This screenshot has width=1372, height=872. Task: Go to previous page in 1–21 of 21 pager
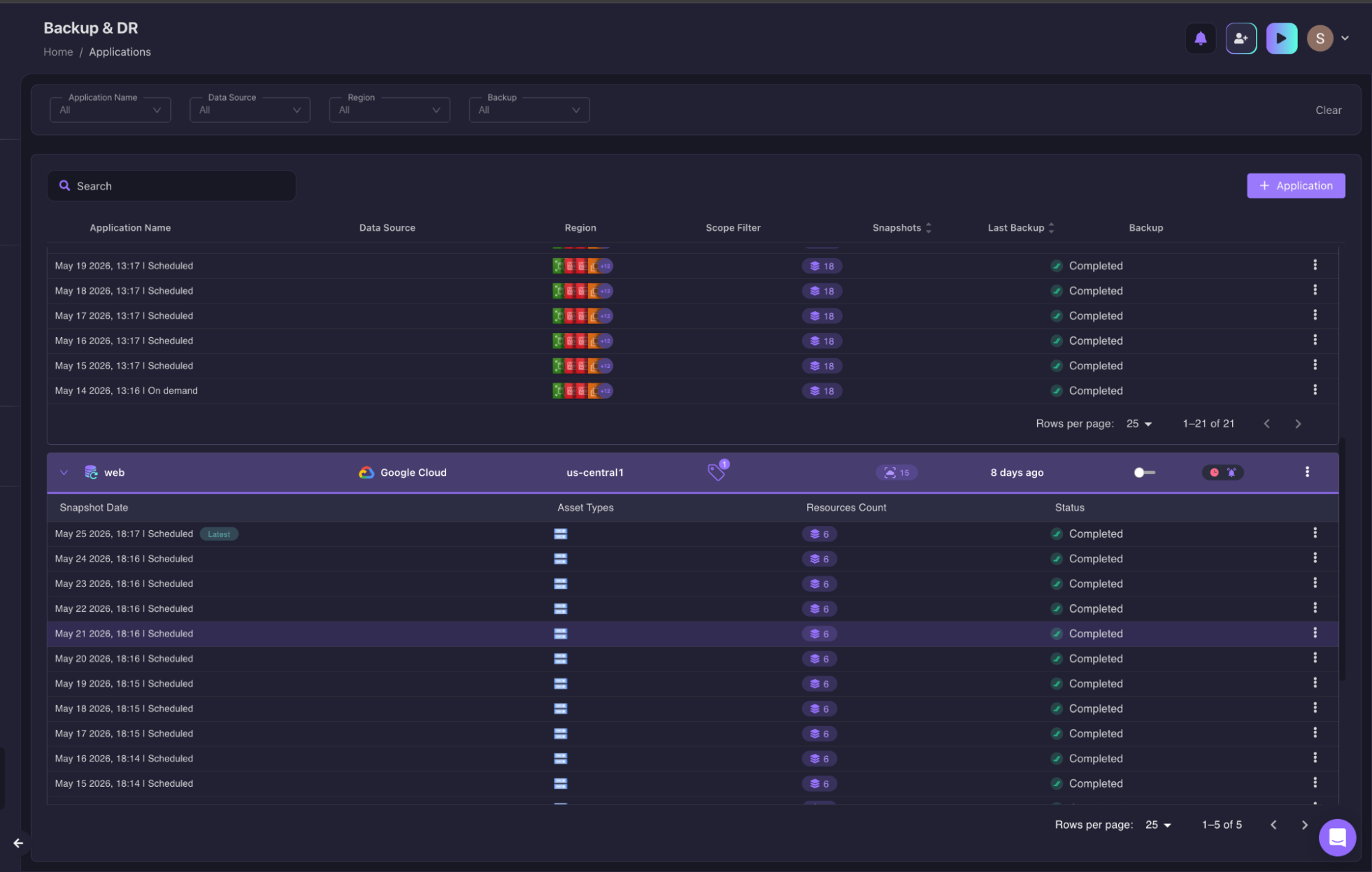point(1267,424)
